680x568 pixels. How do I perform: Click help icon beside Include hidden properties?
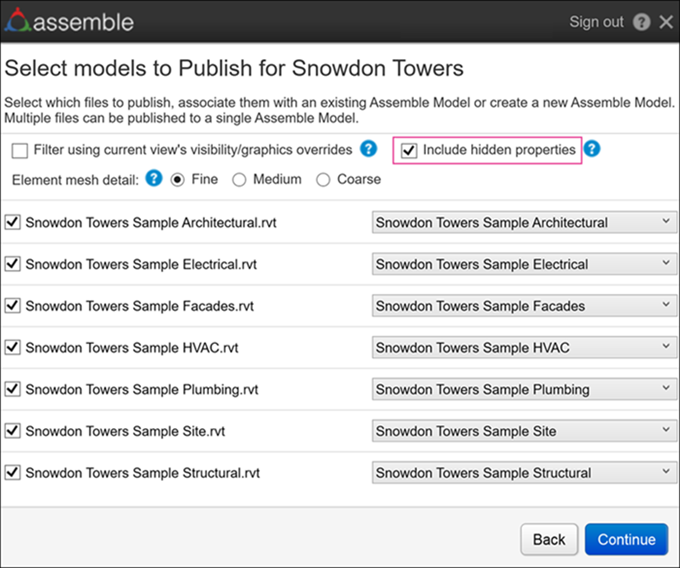(x=592, y=150)
